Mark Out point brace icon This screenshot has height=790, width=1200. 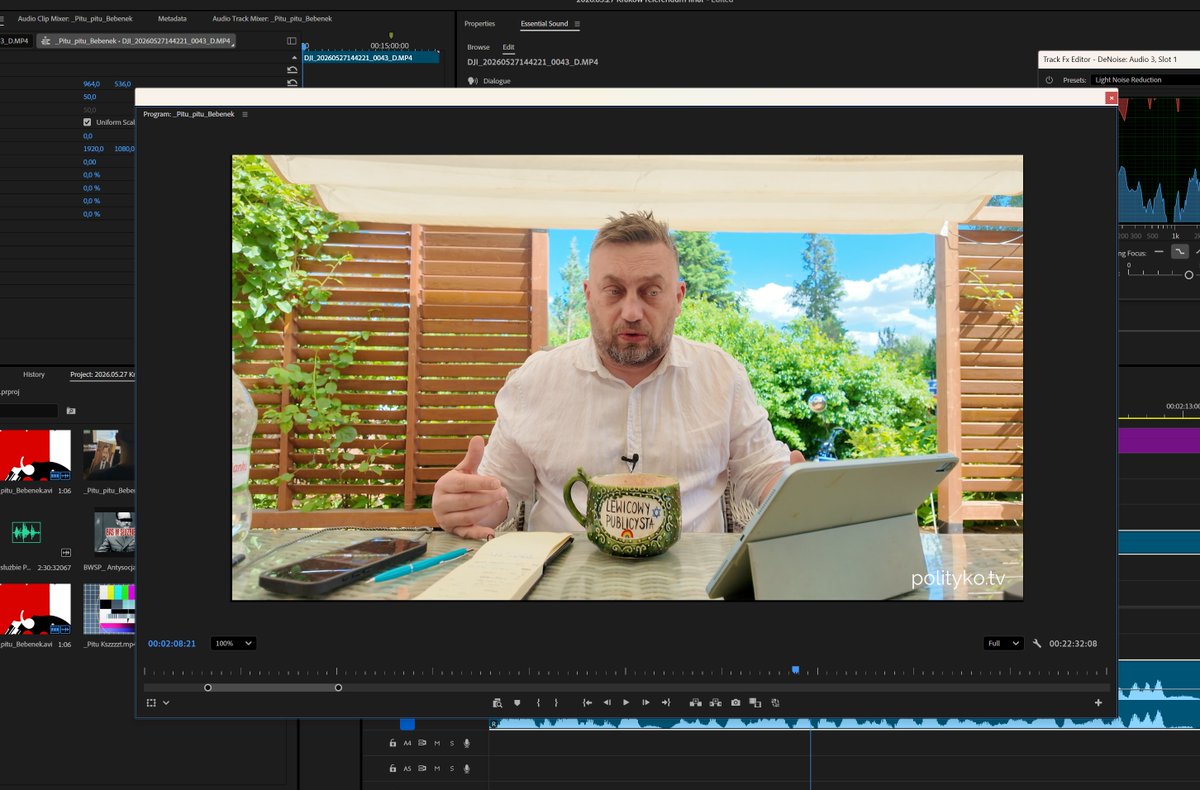[x=556, y=703]
